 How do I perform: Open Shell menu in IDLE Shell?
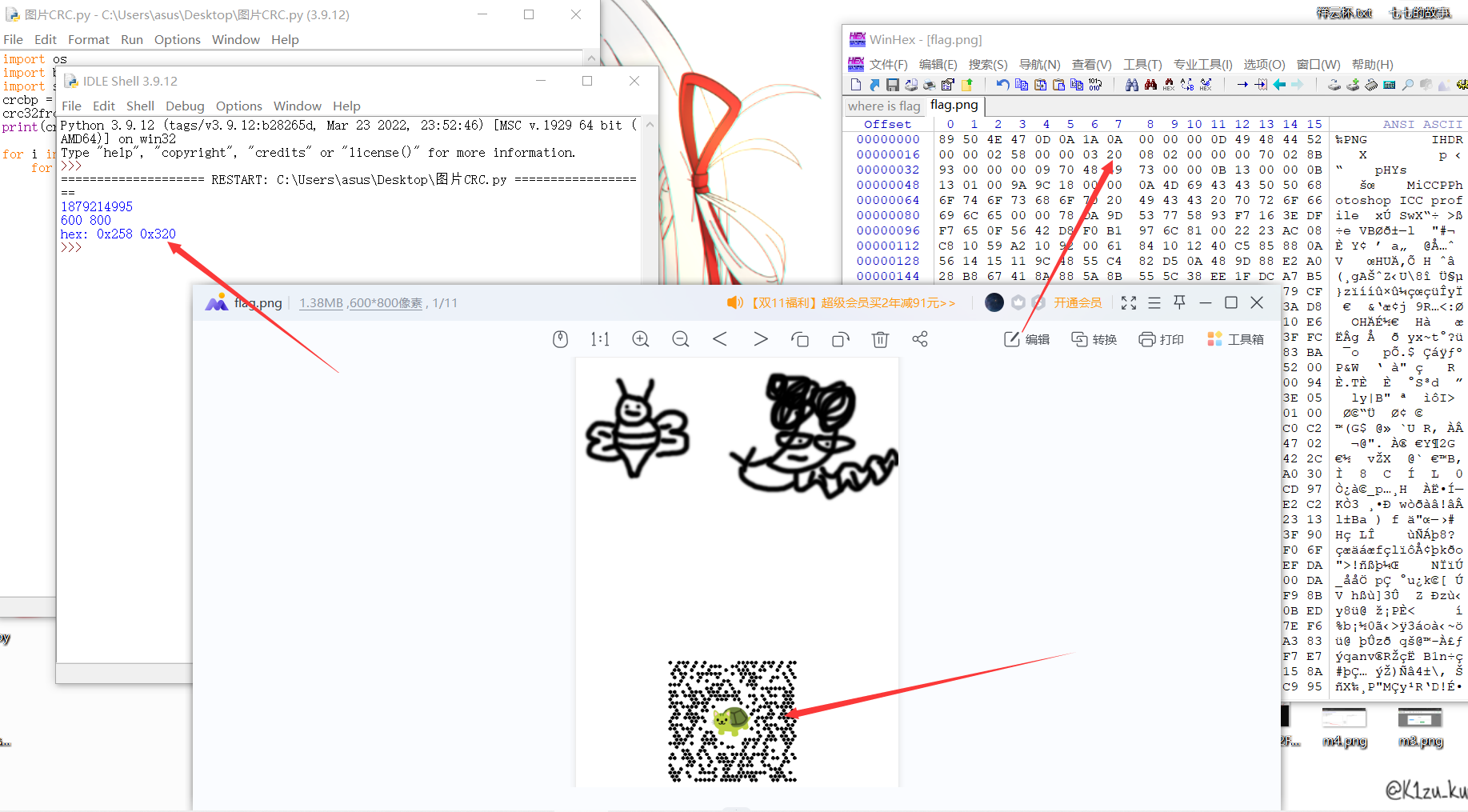pos(140,106)
